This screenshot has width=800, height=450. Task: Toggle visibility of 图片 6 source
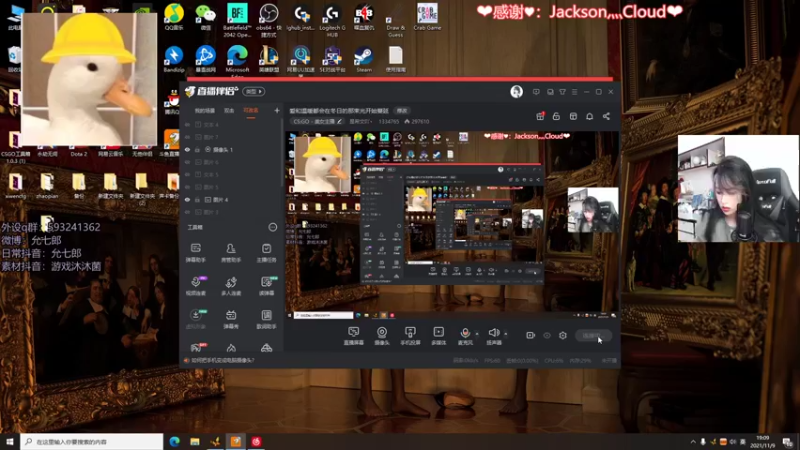click(187, 162)
